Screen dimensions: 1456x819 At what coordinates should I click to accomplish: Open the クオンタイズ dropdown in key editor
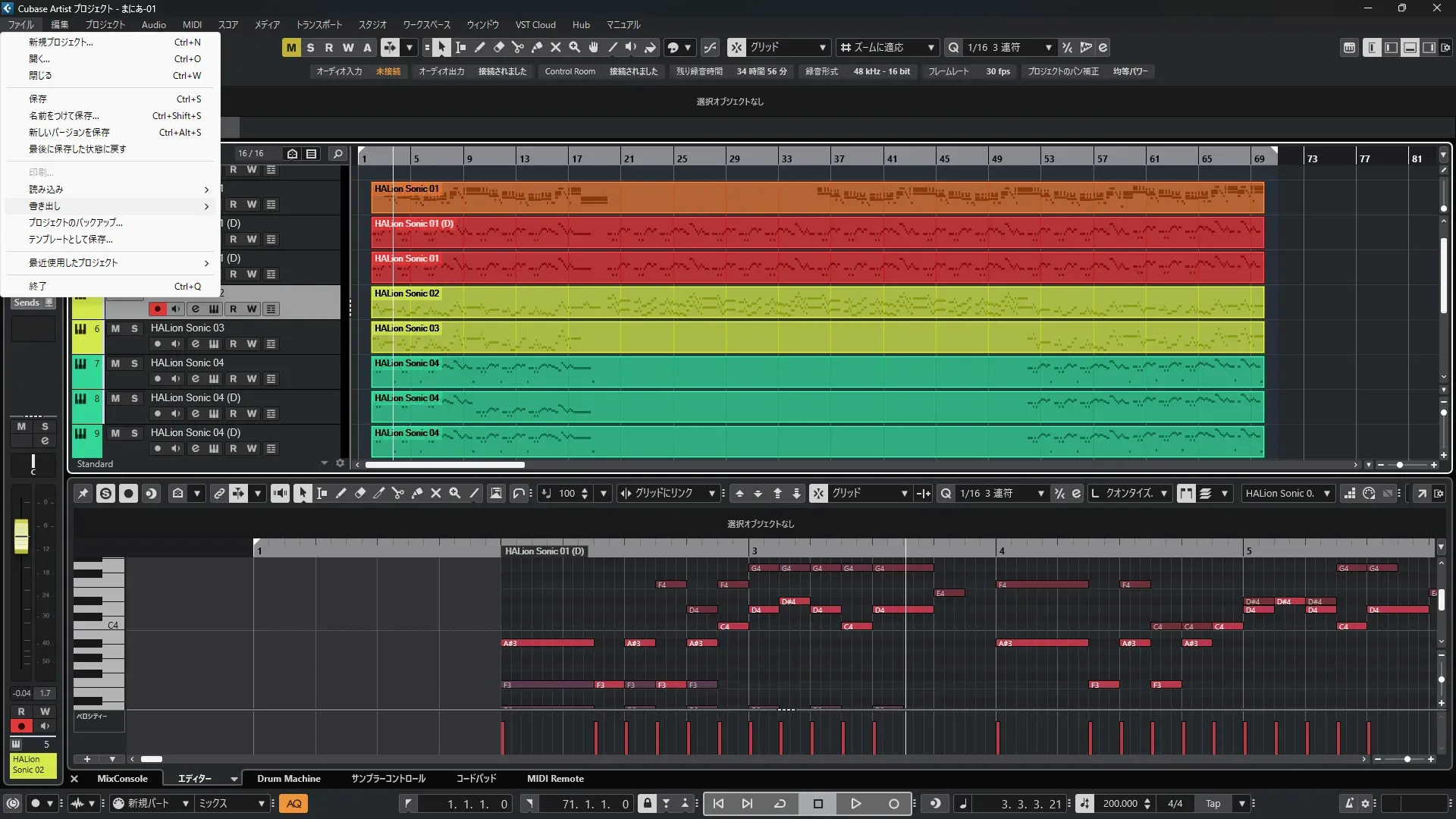(1130, 494)
